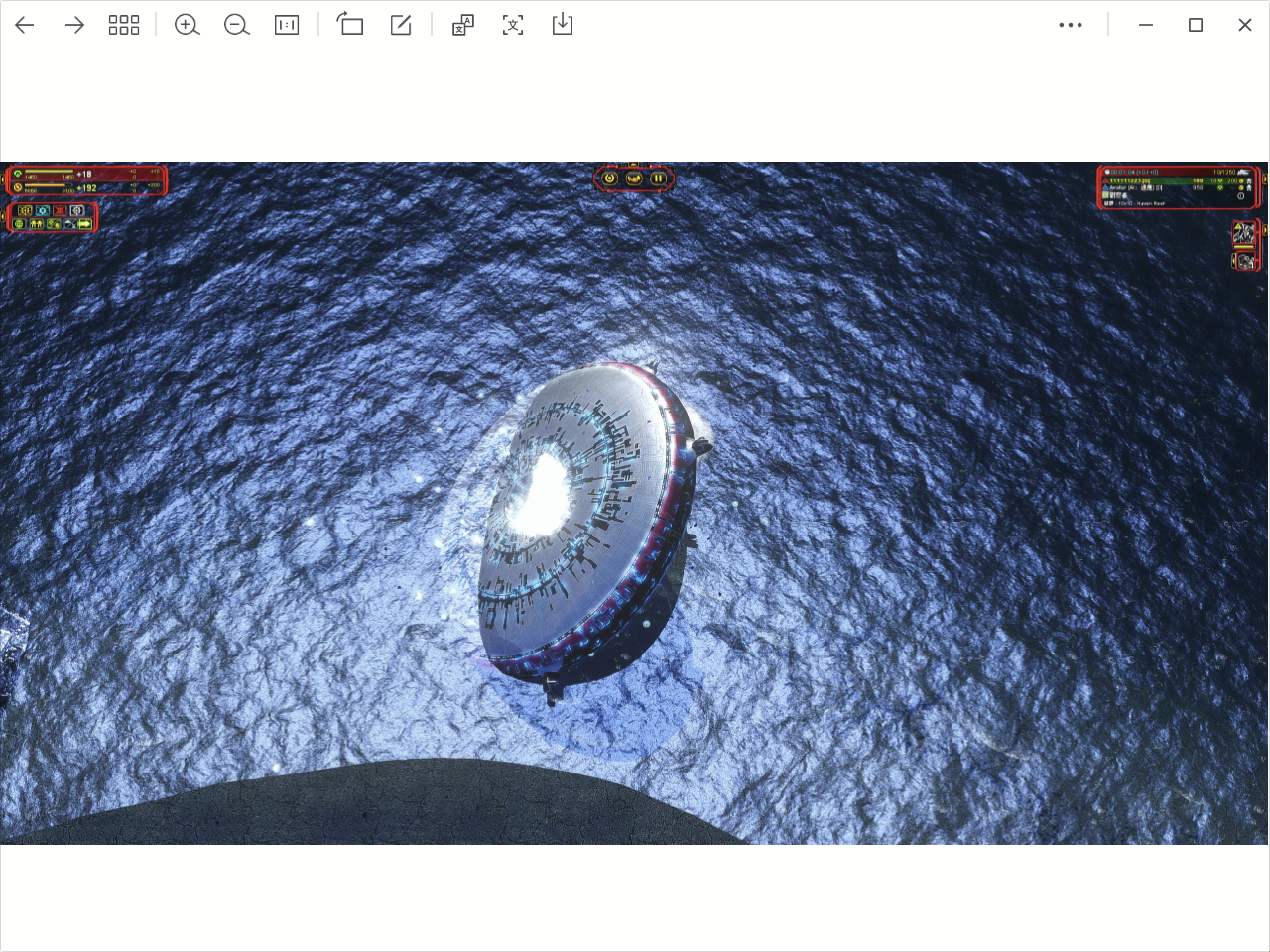Open the more options ellipsis menu
This screenshot has height=952, width=1270.
(1071, 25)
